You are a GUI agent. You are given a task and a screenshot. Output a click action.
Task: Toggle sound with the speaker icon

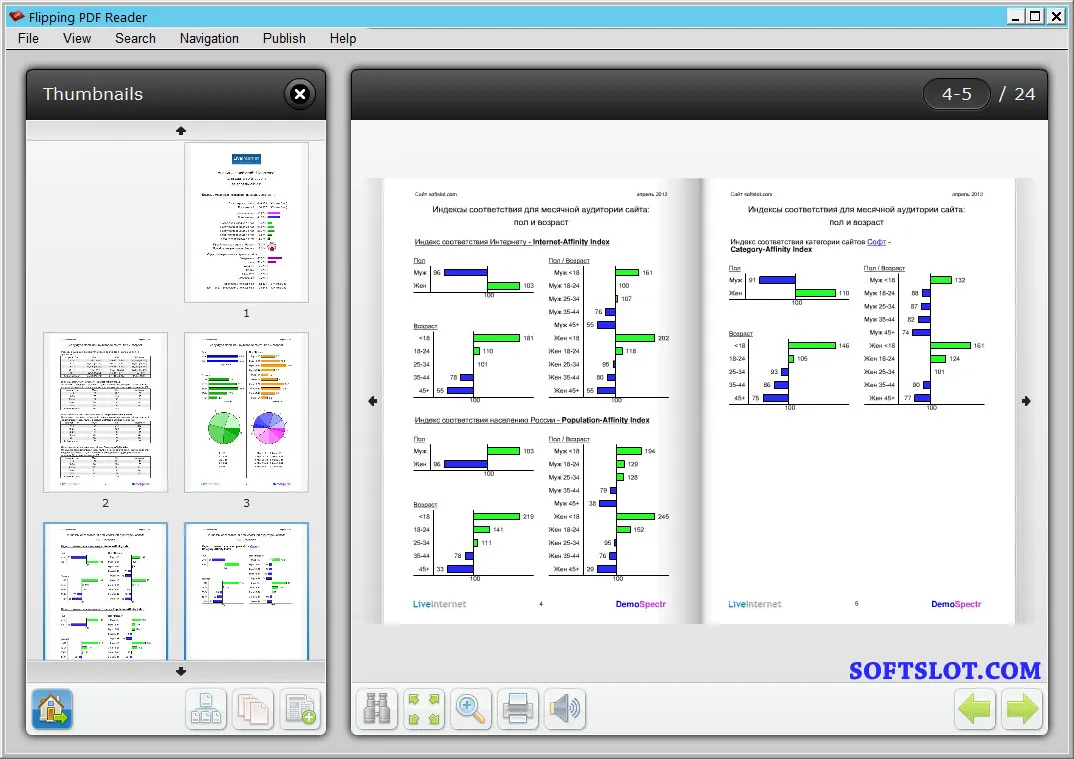click(565, 709)
